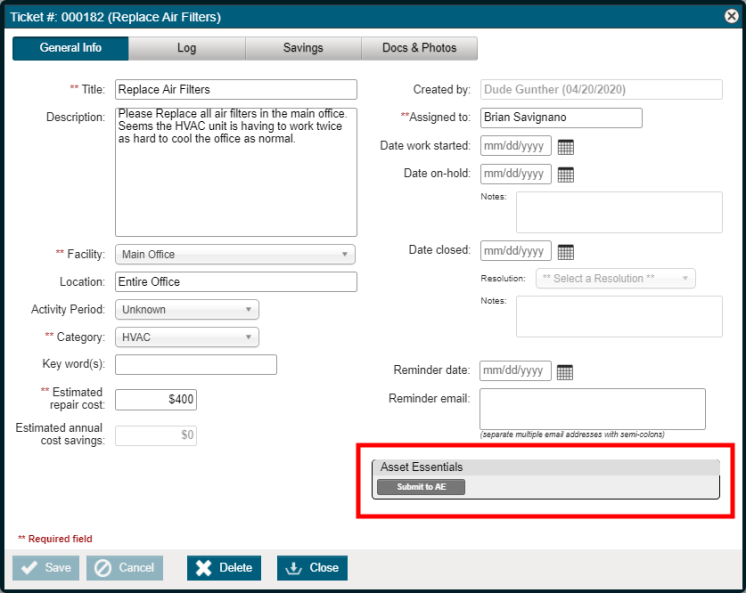Open calendar for Date on-hold
The height and width of the screenshot is (593, 746).
click(x=565, y=175)
